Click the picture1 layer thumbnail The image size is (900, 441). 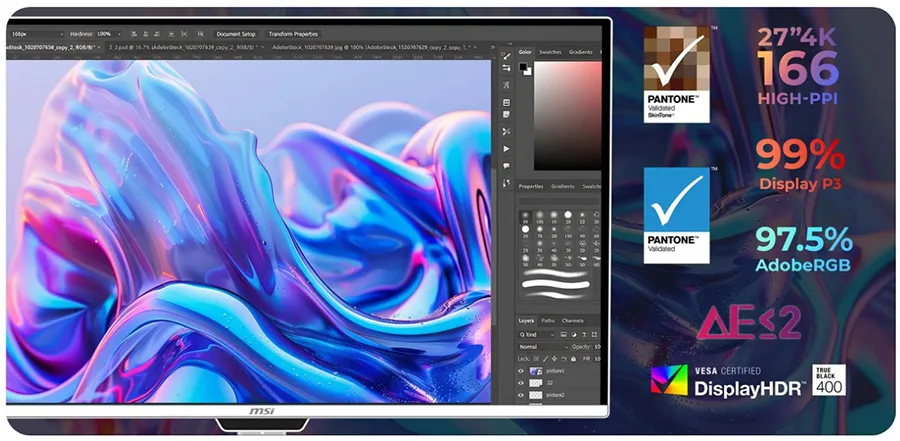(536, 372)
